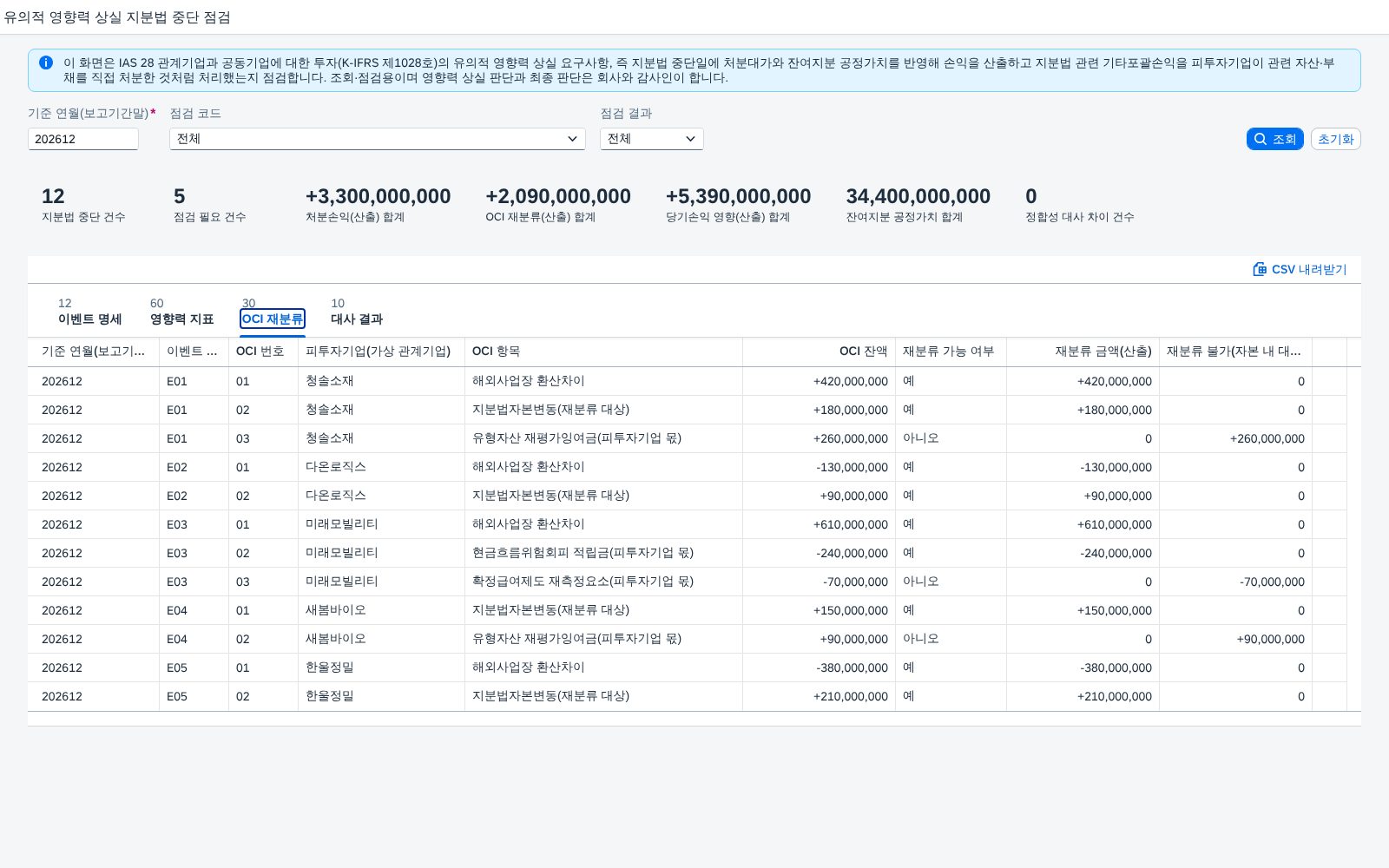Click the 피투자기업(가상 관계기업) column header
1389x868 pixels.
[382, 352]
